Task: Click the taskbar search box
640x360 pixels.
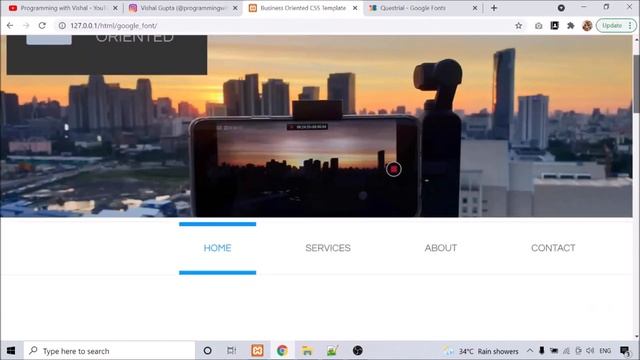Action: (109, 351)
